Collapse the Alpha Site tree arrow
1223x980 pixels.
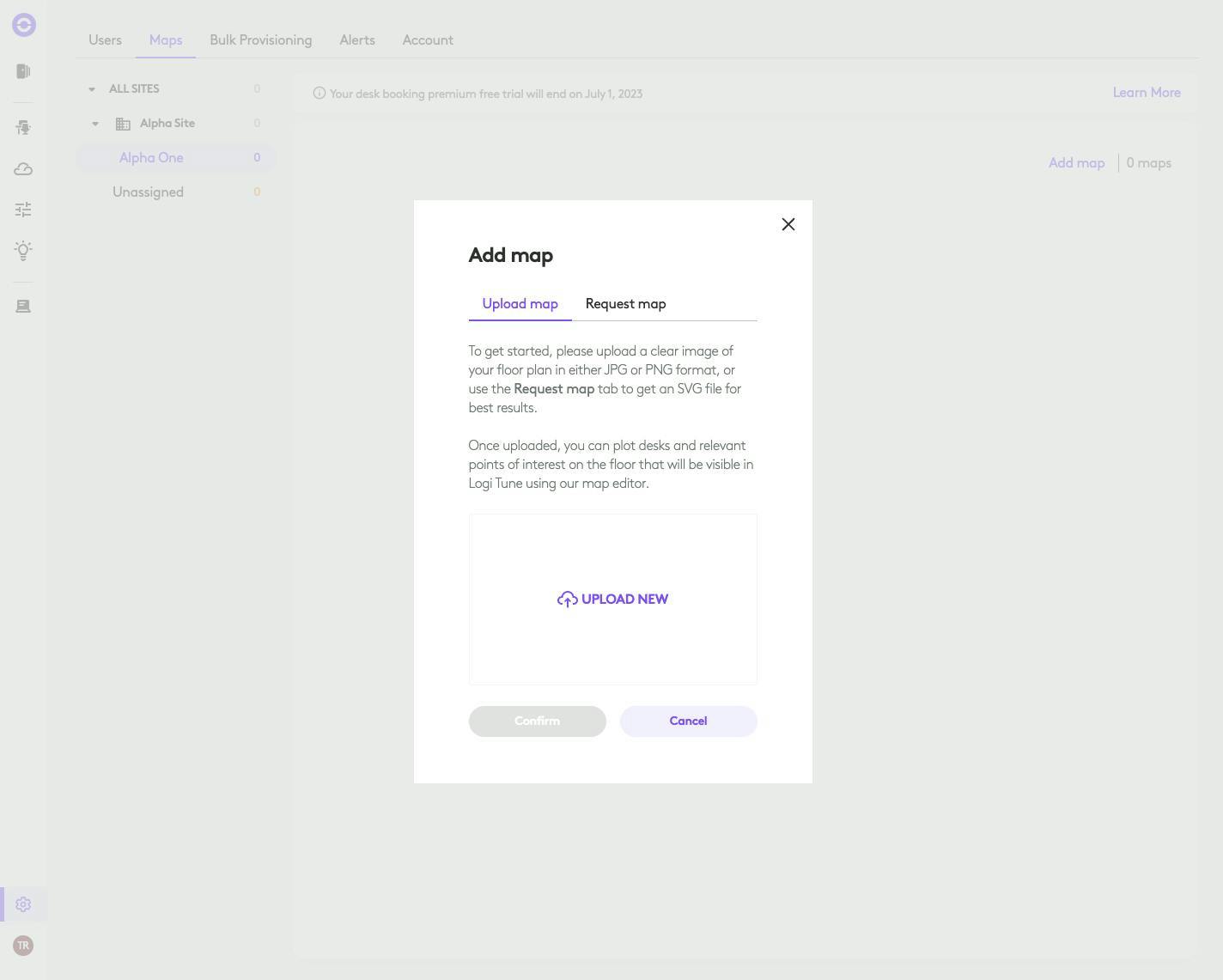tap(95, 124)
